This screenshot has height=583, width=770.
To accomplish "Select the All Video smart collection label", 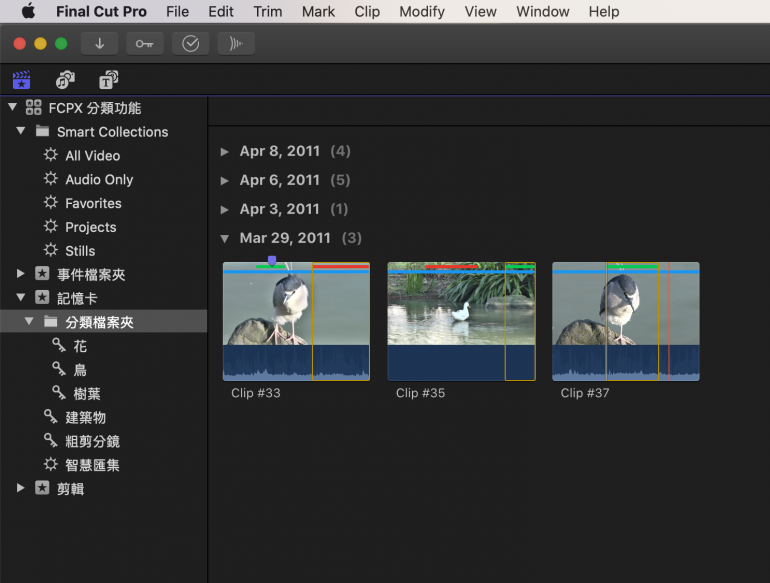I will point(93,156).
